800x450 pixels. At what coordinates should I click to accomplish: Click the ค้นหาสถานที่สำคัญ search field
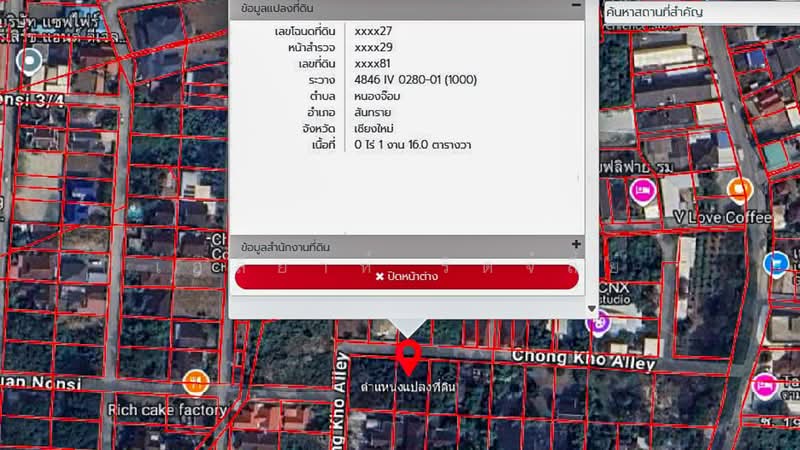(700, 11)
